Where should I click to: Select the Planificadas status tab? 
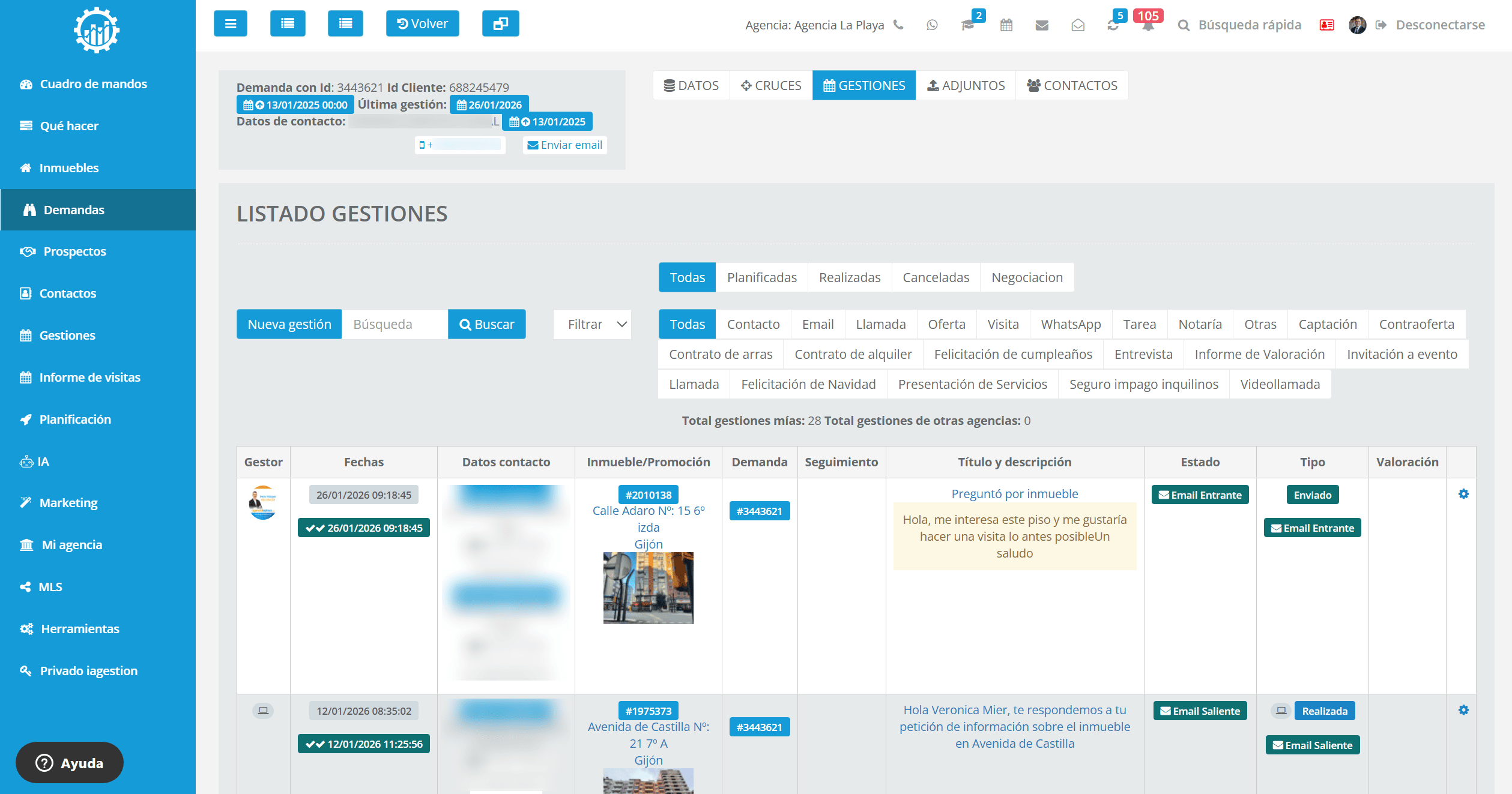click(761, 277)
